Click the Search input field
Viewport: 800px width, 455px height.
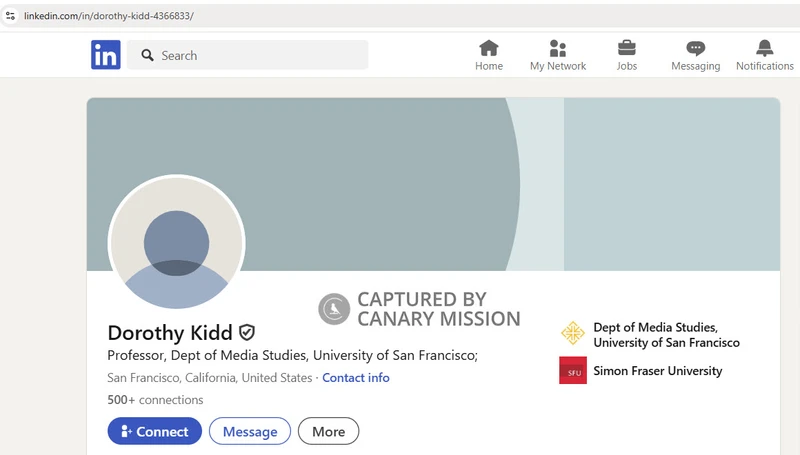click(x=247, y=55)
